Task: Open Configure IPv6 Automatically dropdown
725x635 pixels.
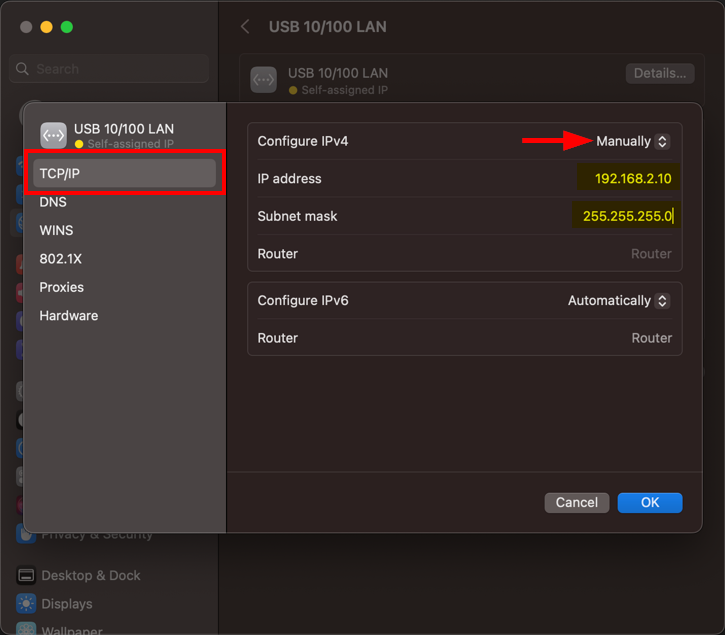Action: pos(619,301)
